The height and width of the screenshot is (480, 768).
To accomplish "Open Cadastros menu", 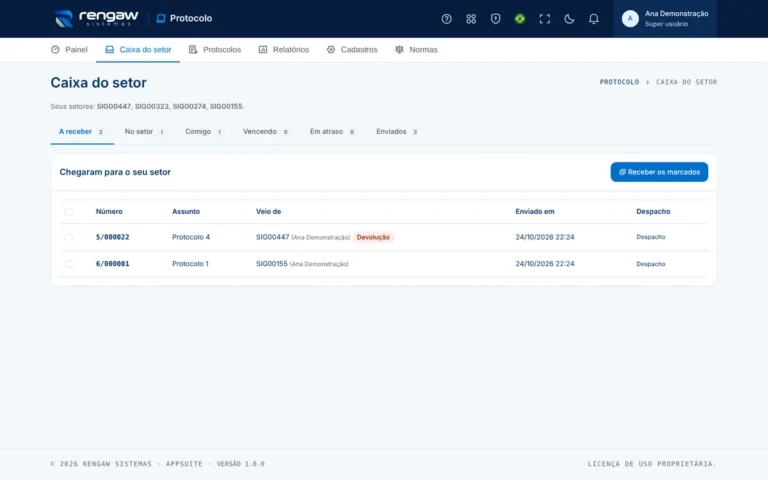I will (x=352, y=49).
